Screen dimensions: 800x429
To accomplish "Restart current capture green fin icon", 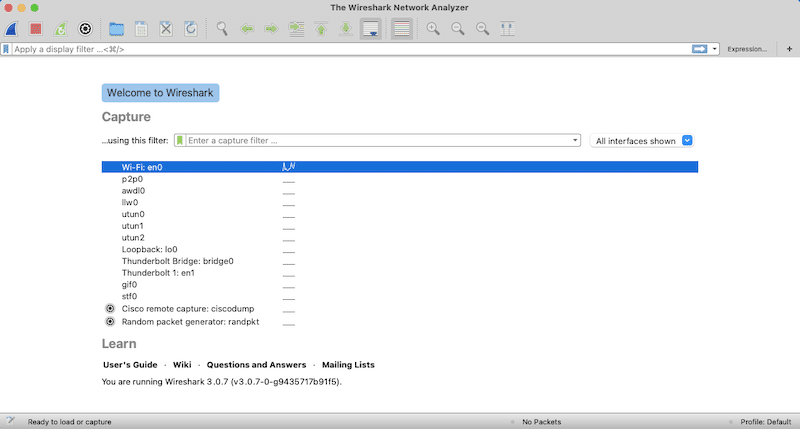I will click(x=61, y=29).
